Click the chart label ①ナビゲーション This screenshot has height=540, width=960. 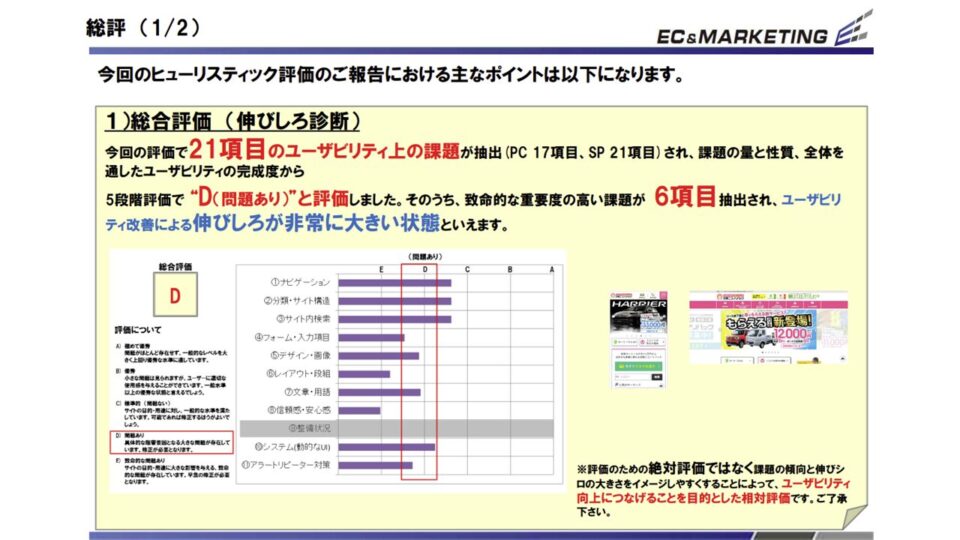click(x=300, y=282)
